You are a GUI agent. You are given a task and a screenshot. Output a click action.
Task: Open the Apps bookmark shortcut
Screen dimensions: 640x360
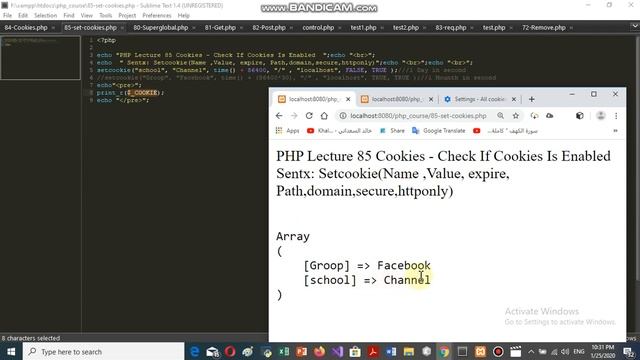tap(288, 131)
